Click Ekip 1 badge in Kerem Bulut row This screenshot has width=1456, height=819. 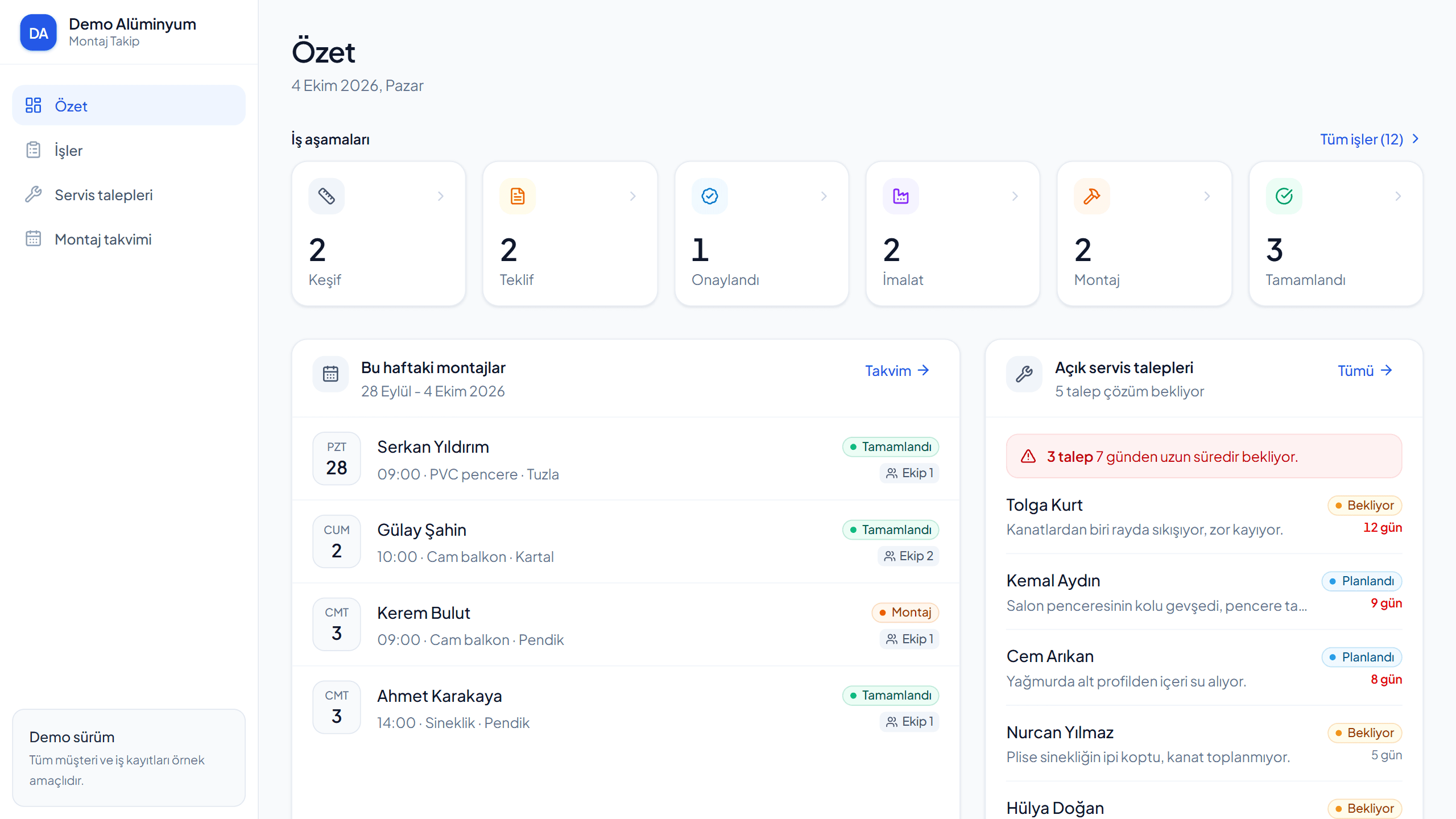pyautogui.click(x=910, y=639)
